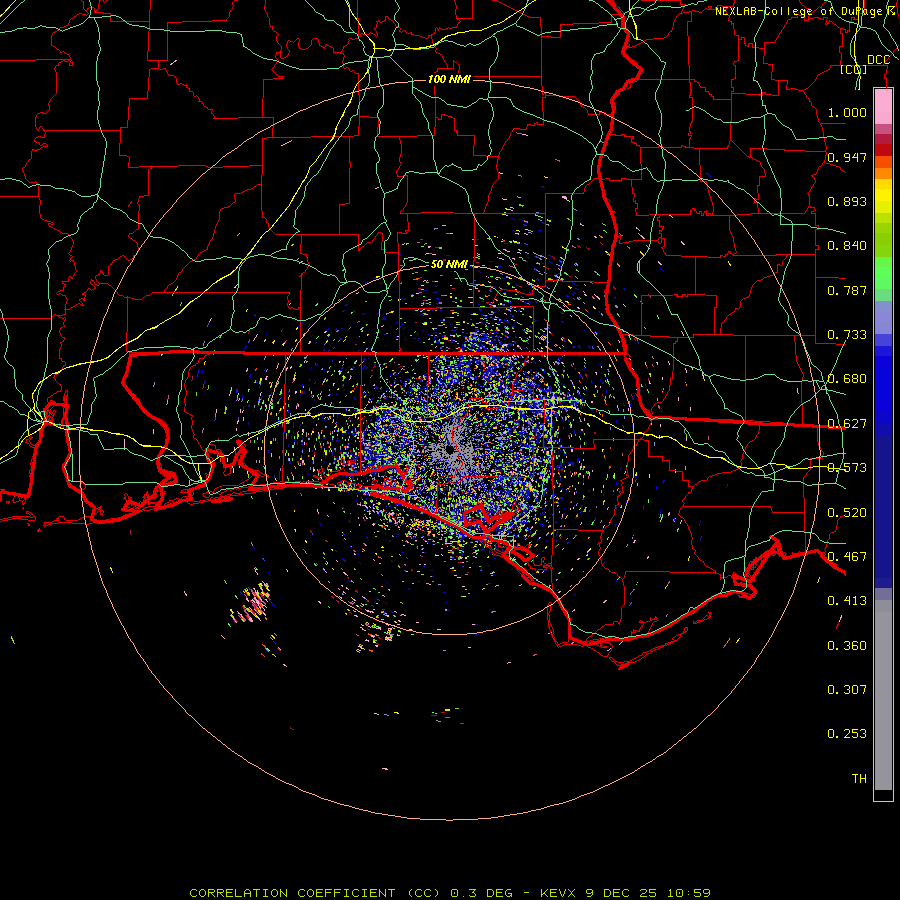This screenshot has width=900, height=900.
Task: Pick the lavender segment of the color scale
Action: [883, 317]
